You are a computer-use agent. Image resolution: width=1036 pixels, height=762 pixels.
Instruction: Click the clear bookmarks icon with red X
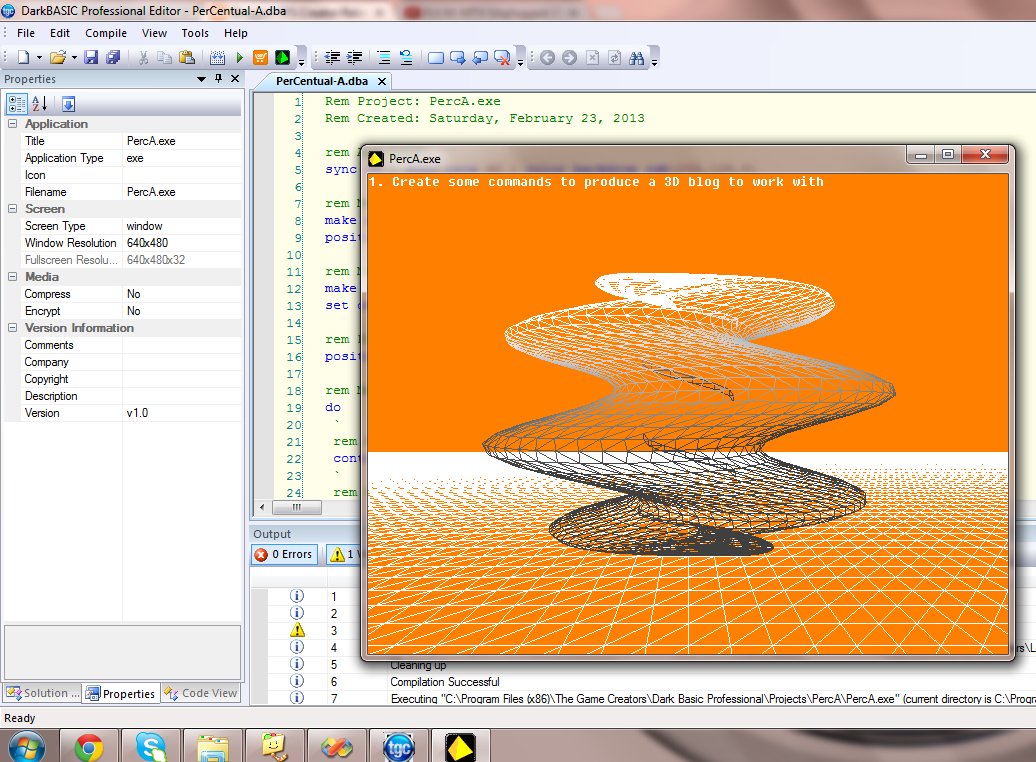pyautogui.click(x=502, y=57)
